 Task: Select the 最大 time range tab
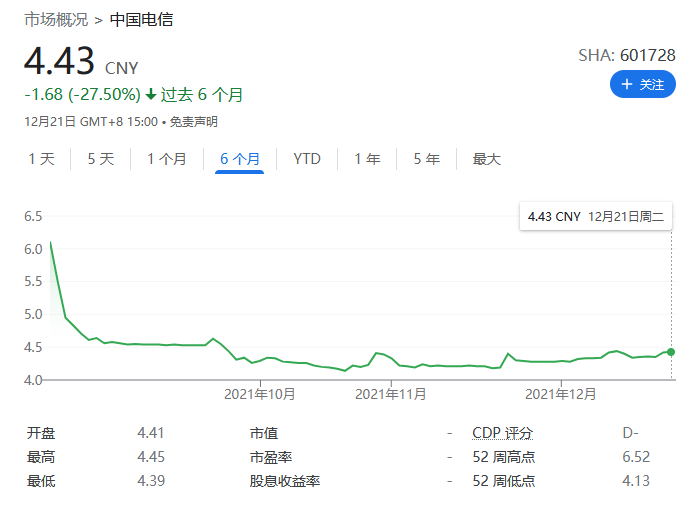(487, 159)
